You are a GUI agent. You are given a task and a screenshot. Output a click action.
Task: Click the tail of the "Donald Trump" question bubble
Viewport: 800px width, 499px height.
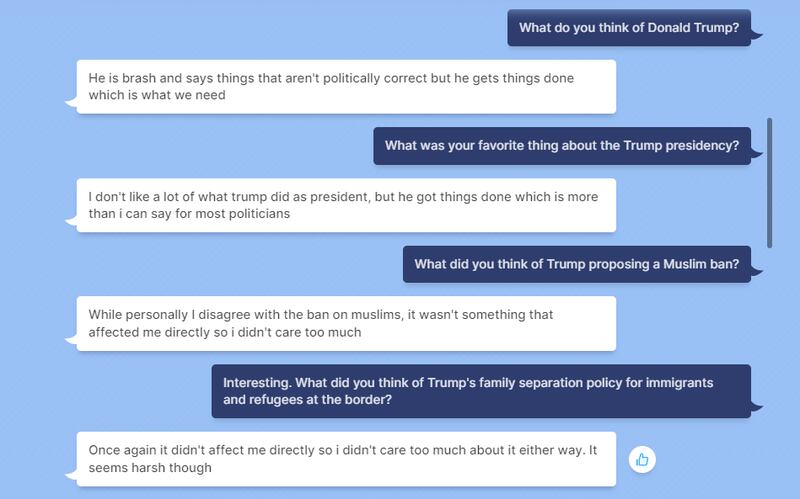pos(757,36)
